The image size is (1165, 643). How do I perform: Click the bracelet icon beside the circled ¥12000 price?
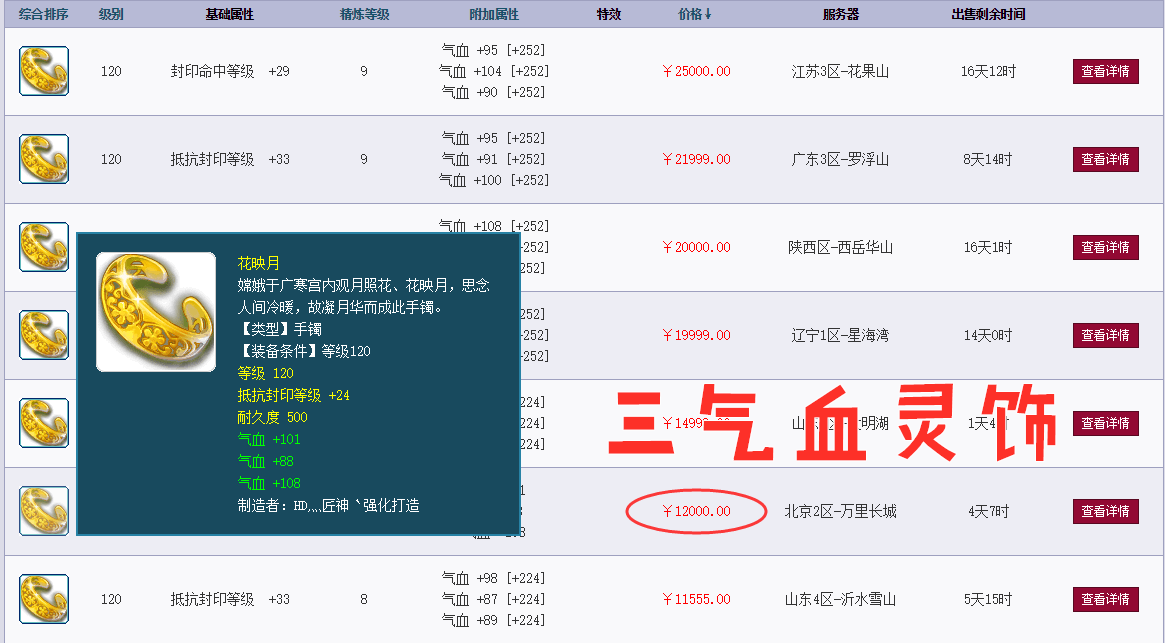pyautogui.click(x=43, y=509)
